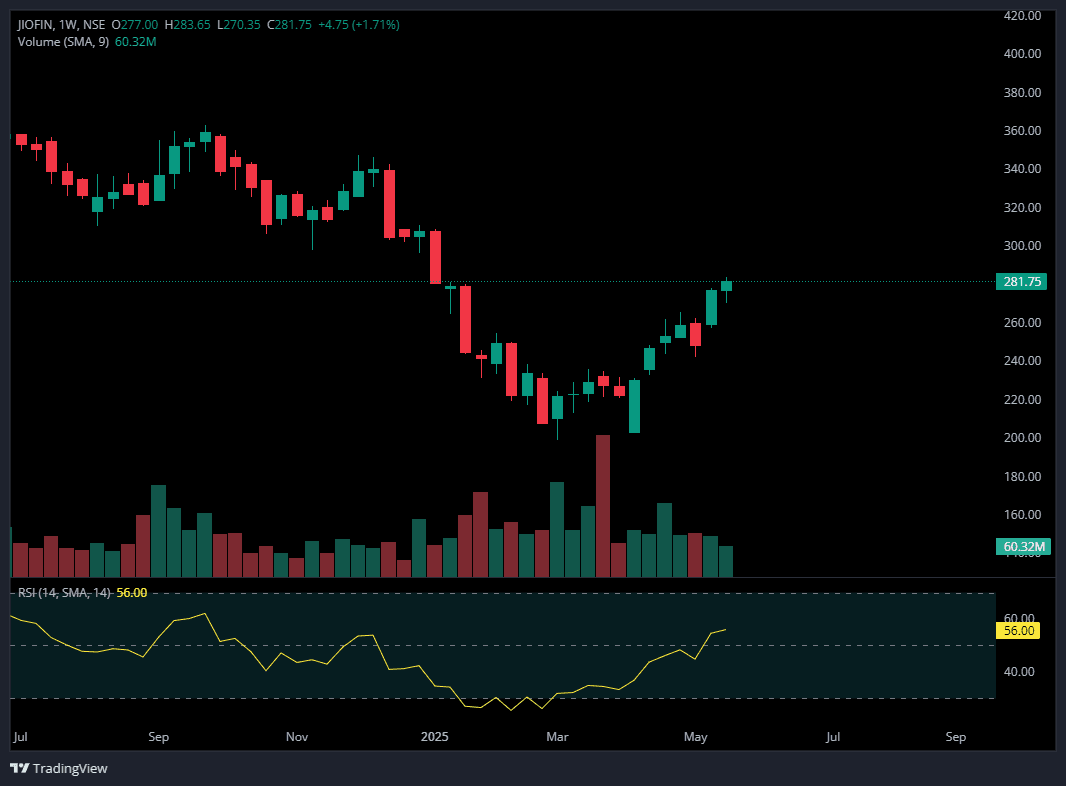The height and width of the screenshot is (786, 1066).
Task: Click the tallest red volume bar
Action: [603, 506]
